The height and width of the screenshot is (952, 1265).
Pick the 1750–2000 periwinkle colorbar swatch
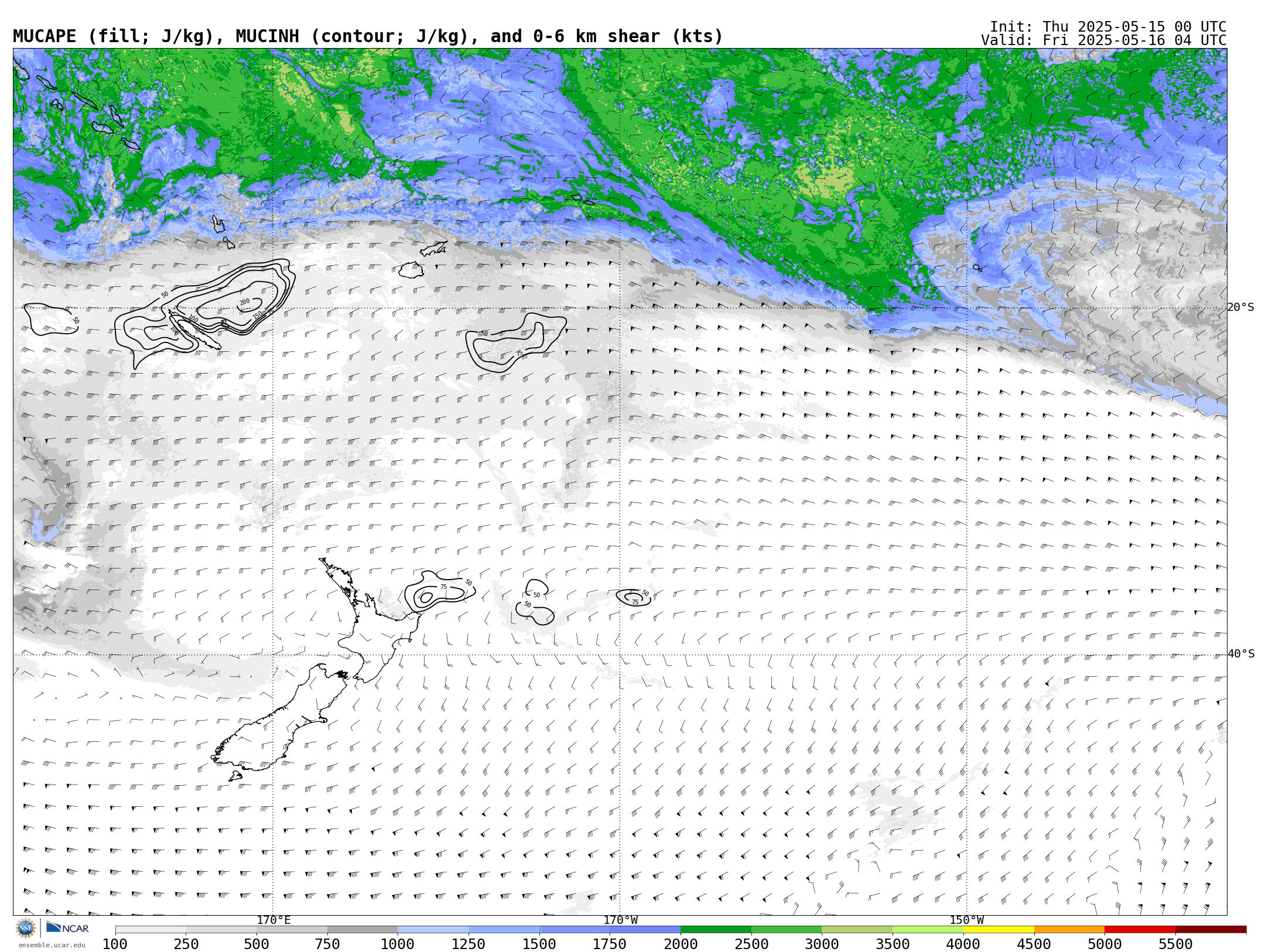pos(645,930)
